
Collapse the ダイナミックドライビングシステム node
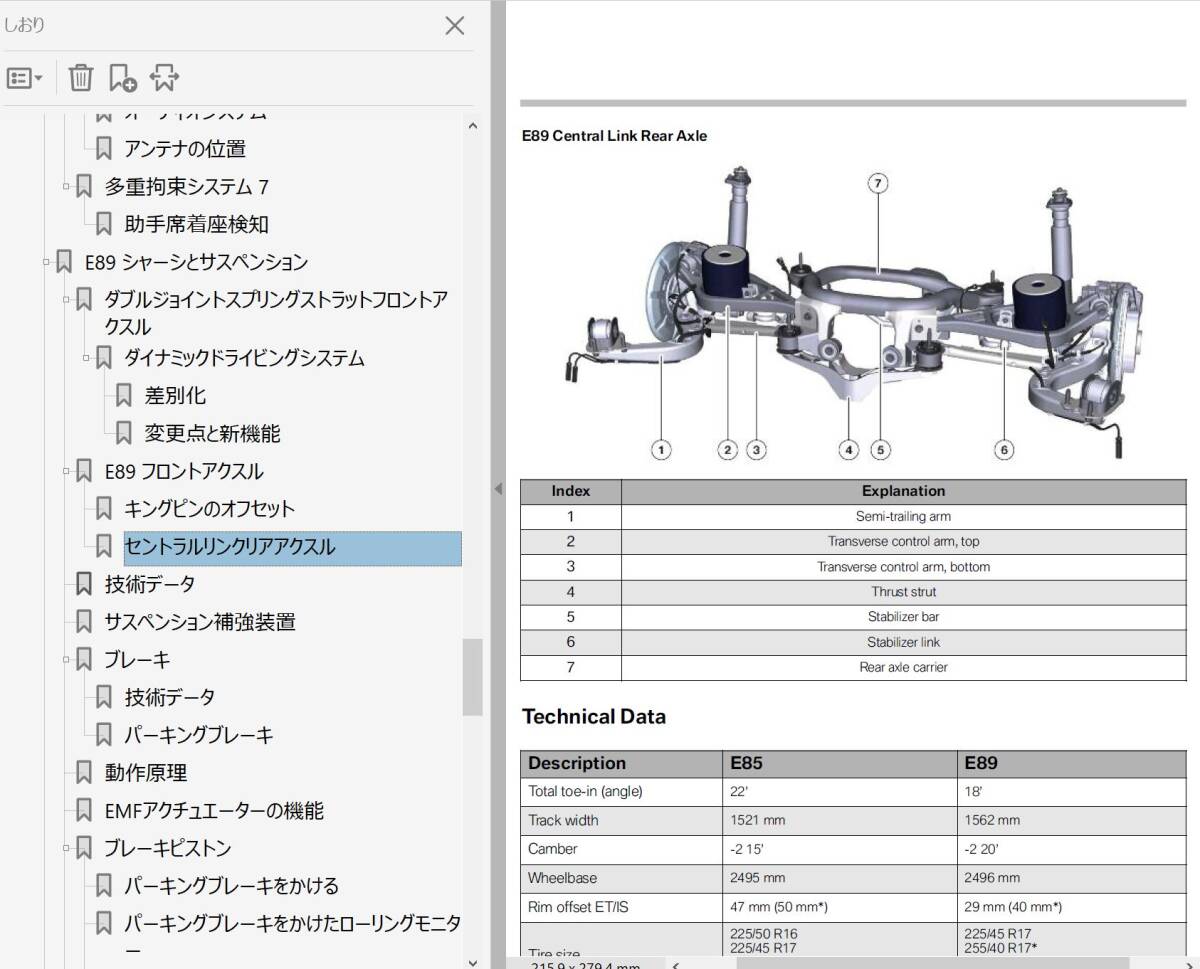tap(86, 358)
